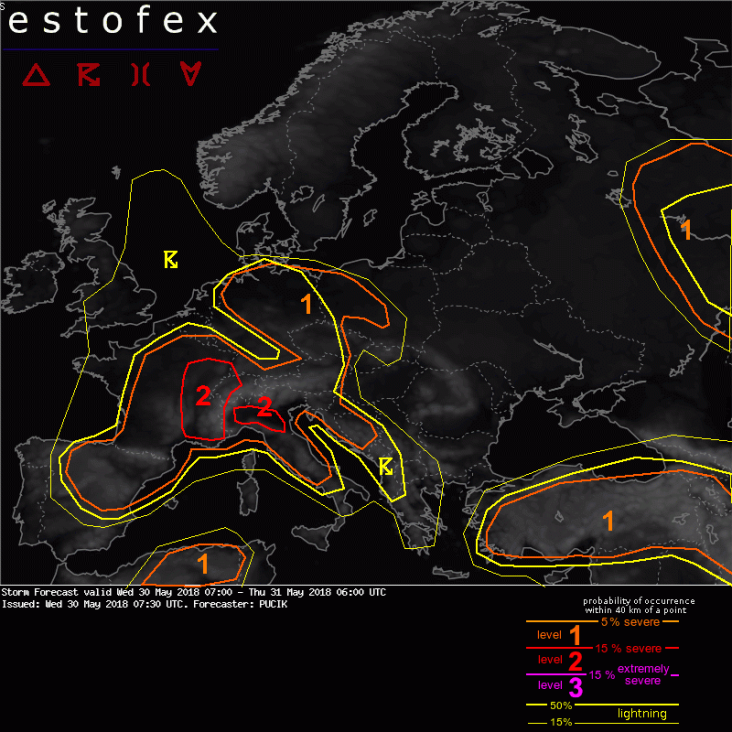Click the yellow lightning symbol over North Sea
This screenshot has width=732, height=732.
coord(171,260)
